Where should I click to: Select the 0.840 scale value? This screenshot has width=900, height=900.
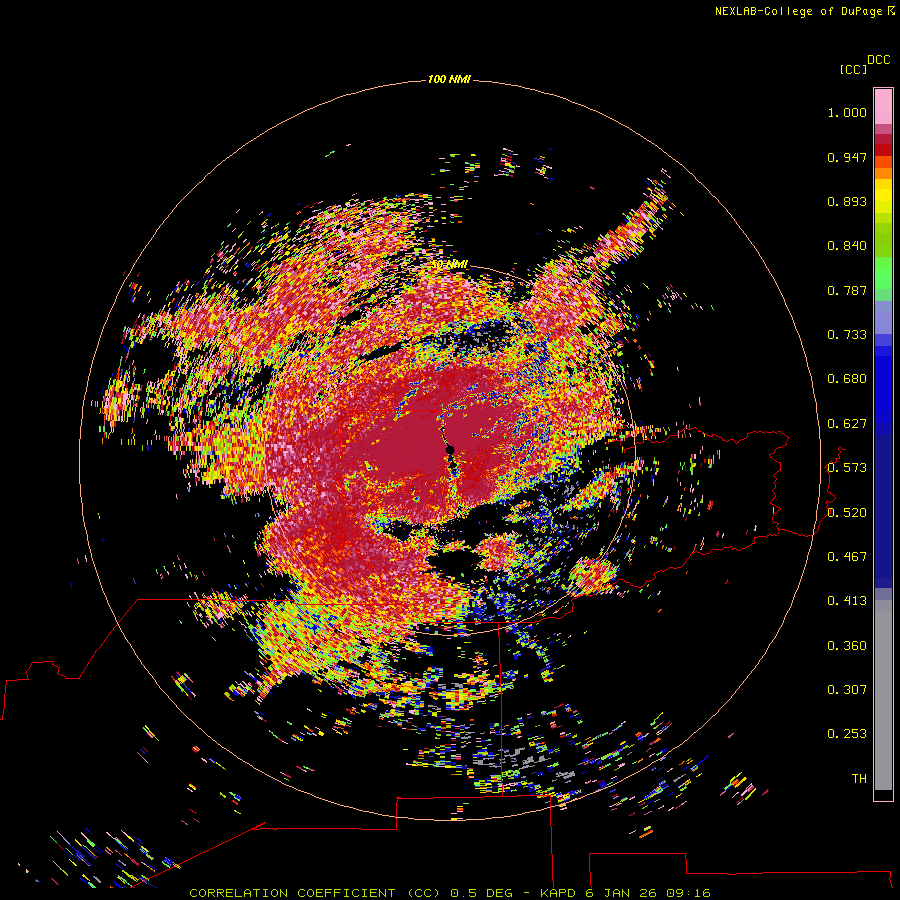847,246
